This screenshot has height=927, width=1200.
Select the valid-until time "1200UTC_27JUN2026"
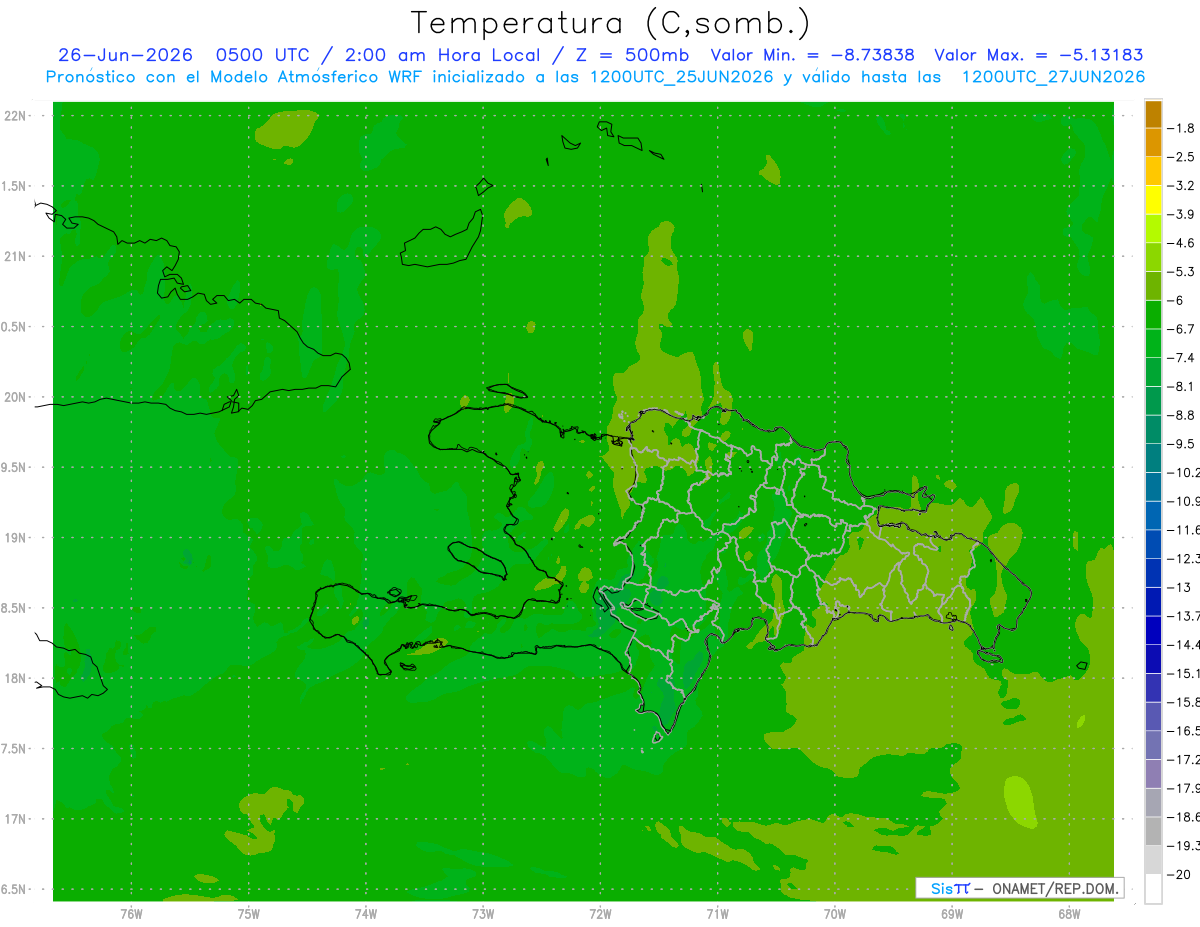point(1053,77)
